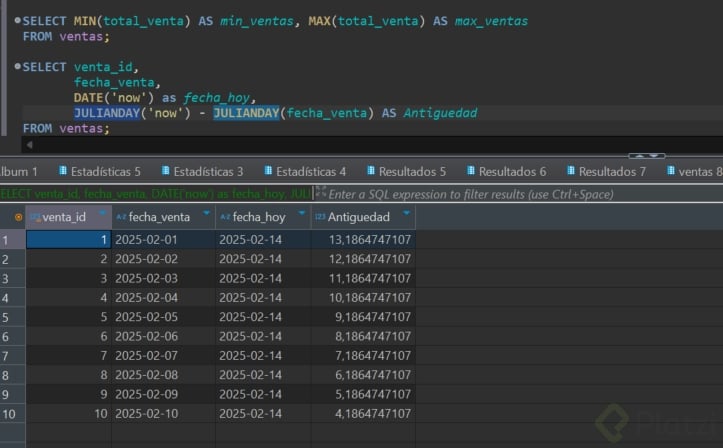Select the Antiguedad cell 7,1864747107

tap(363, 356)
